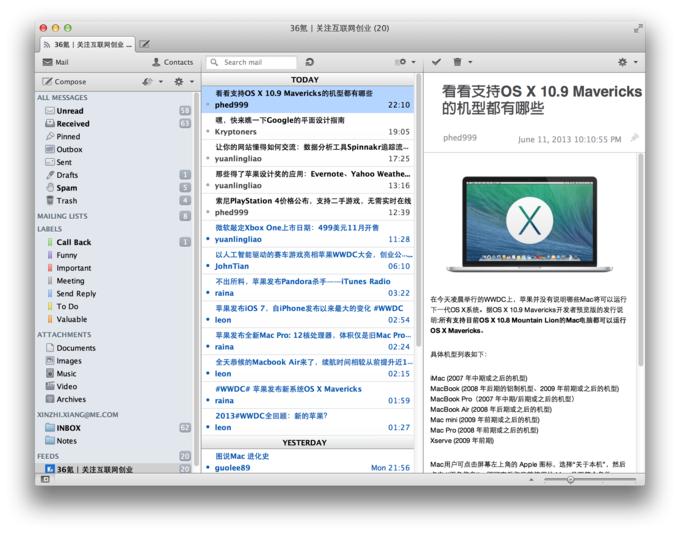The image size is (680, 534).
Task: Enter fullscreen with top-right arrows icon
Action: pyautogui.click(x=638, y=29)
